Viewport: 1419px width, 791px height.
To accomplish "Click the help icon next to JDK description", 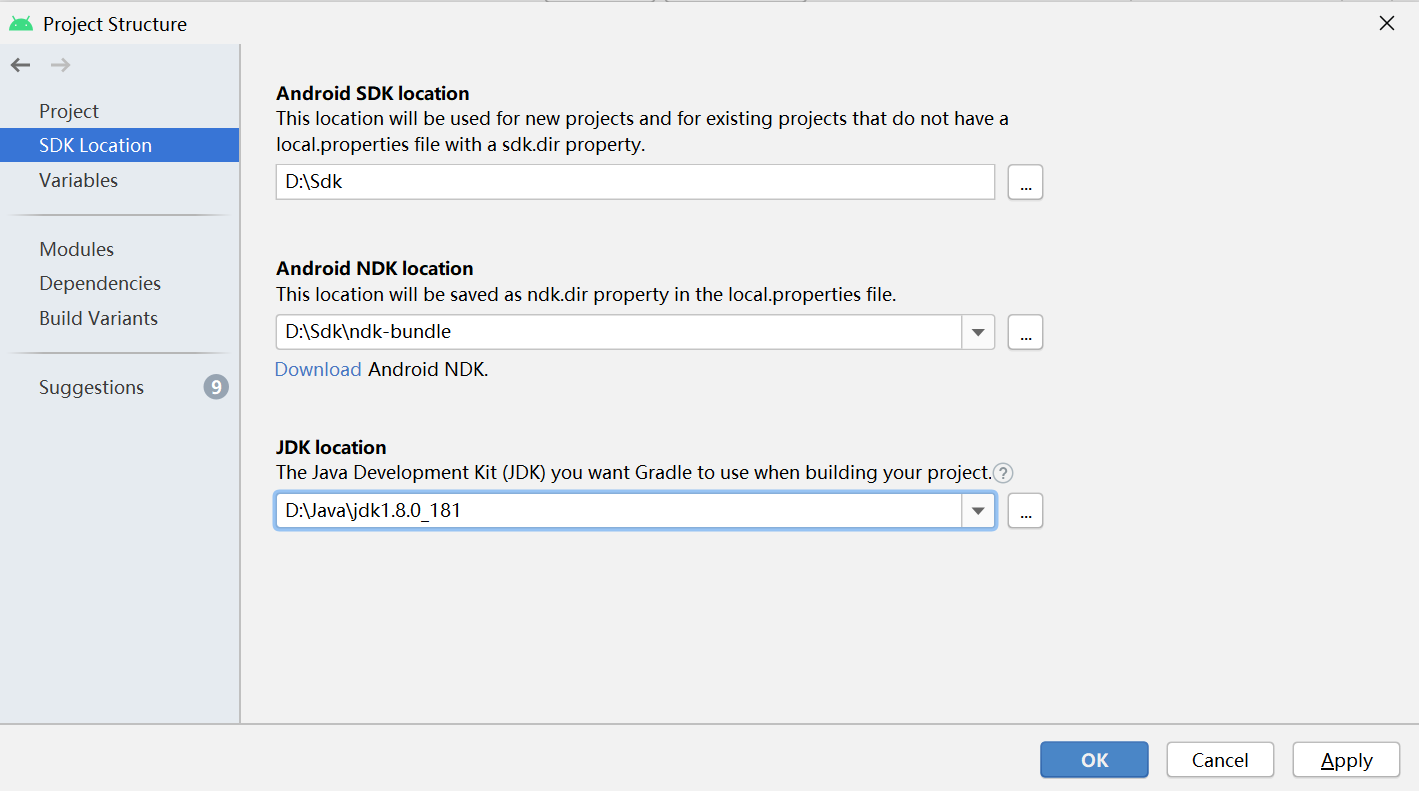I will (x=1002, y=472).
